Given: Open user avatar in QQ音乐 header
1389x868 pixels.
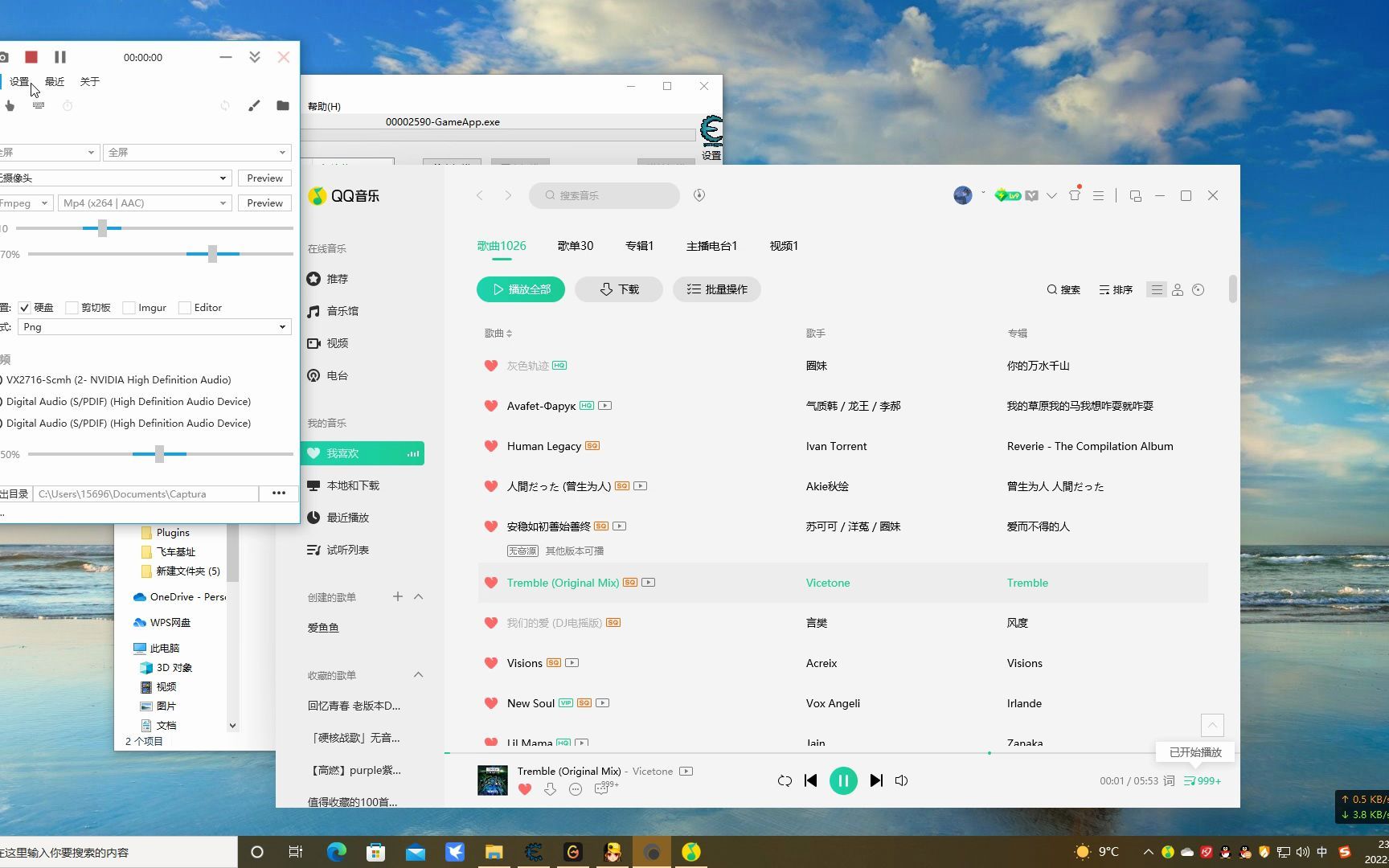Looking at the screenshot, I should point(962,195).
